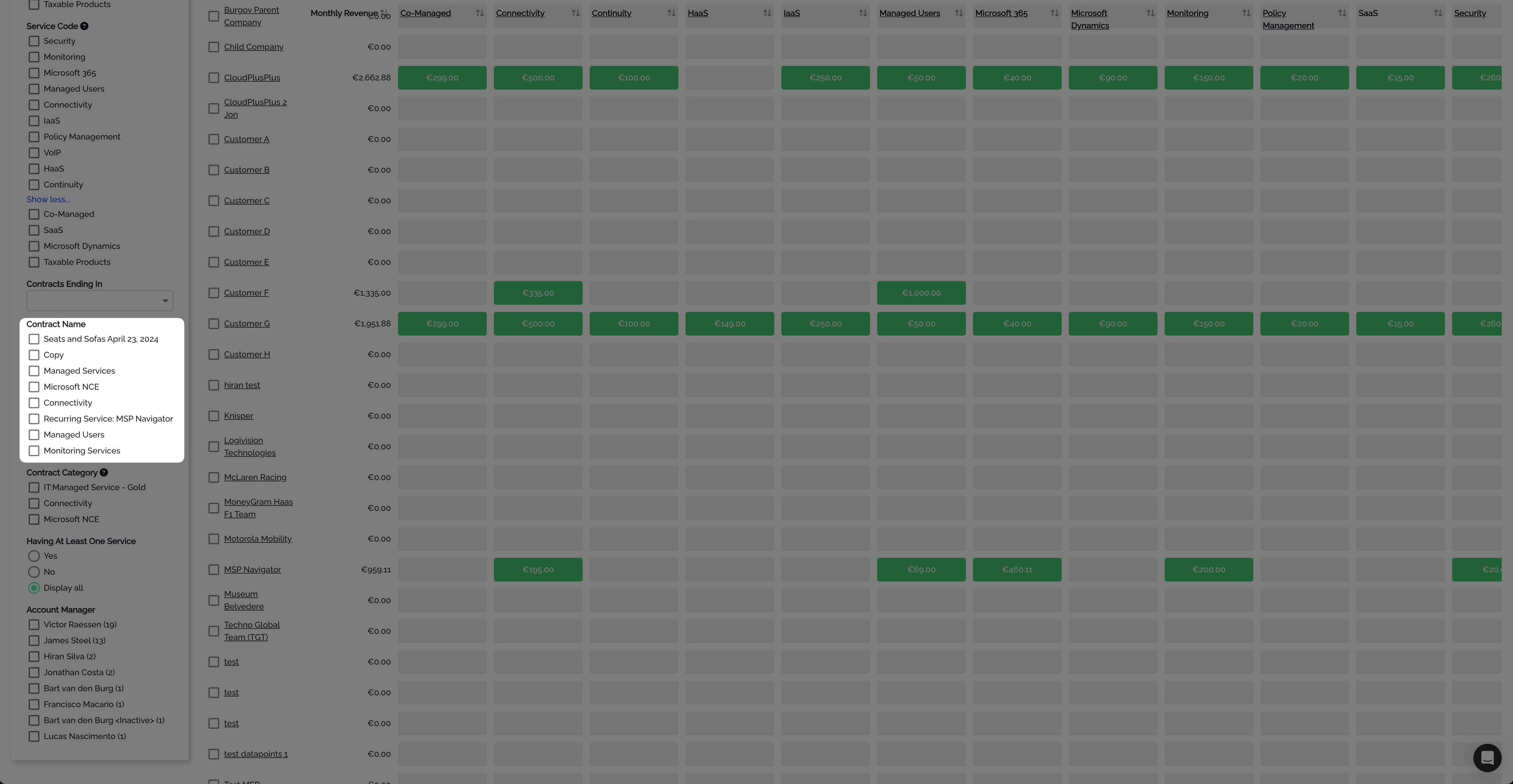
Task: Click Customer G €149.00 HaaS cell
Action: (x=730, y=324)
